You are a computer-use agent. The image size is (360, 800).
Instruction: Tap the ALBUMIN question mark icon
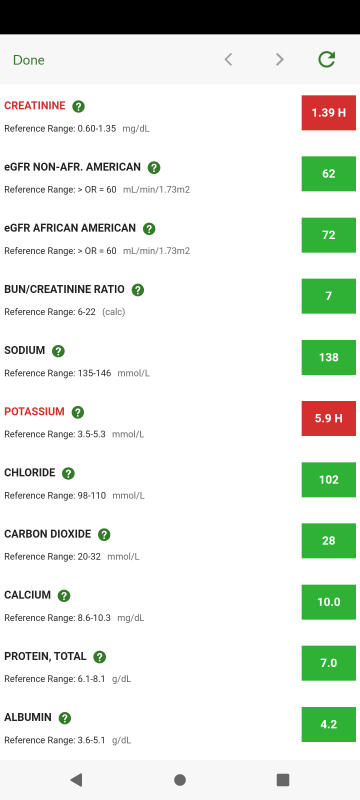pyautogui.click(x=64, y=718)
